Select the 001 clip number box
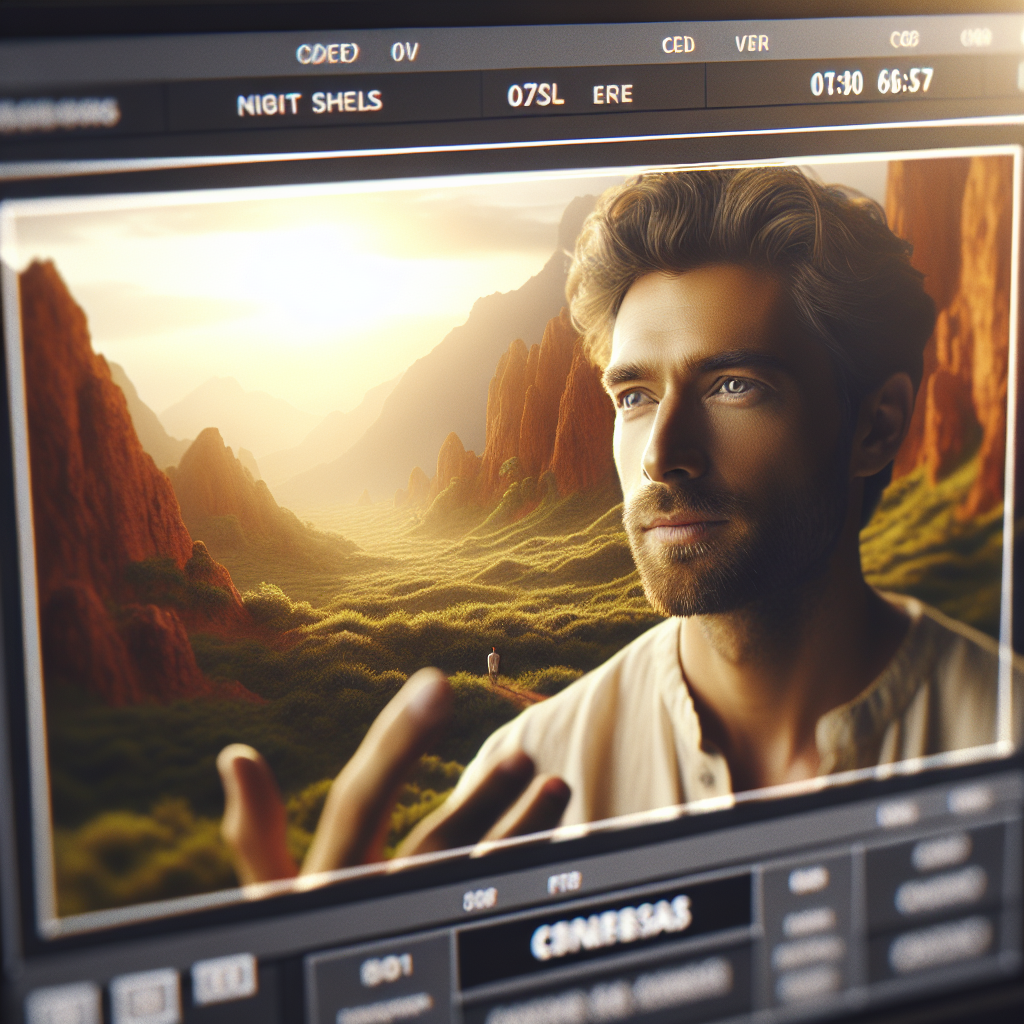1024x1024 pixels. pyautogui.click(x=386, y=970)
